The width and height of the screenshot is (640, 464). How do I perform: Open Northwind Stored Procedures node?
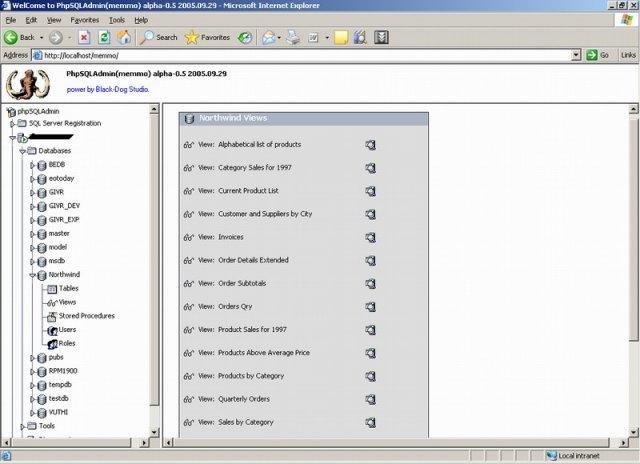pos(87,316)
